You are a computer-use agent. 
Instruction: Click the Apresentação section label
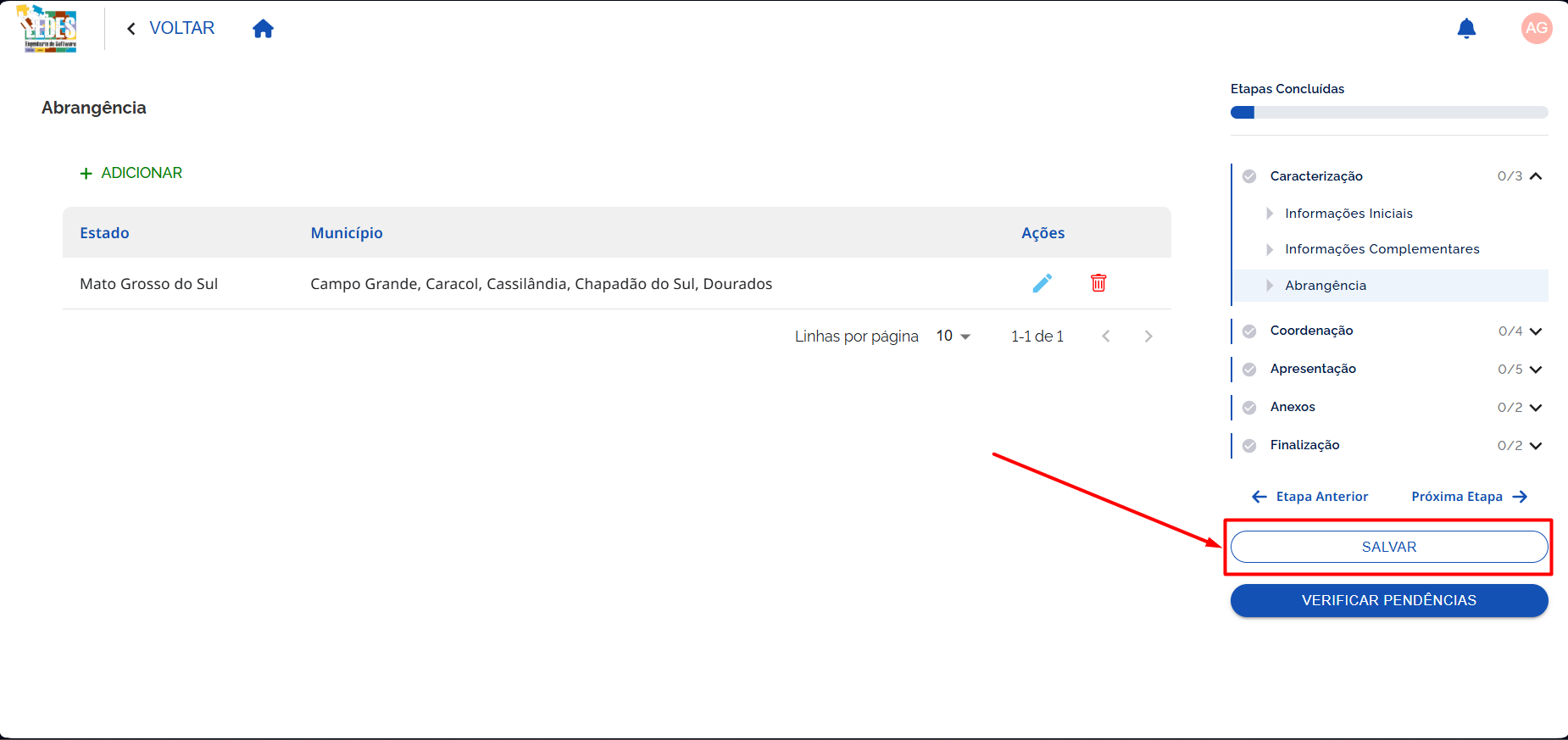tap(1313, 369)
